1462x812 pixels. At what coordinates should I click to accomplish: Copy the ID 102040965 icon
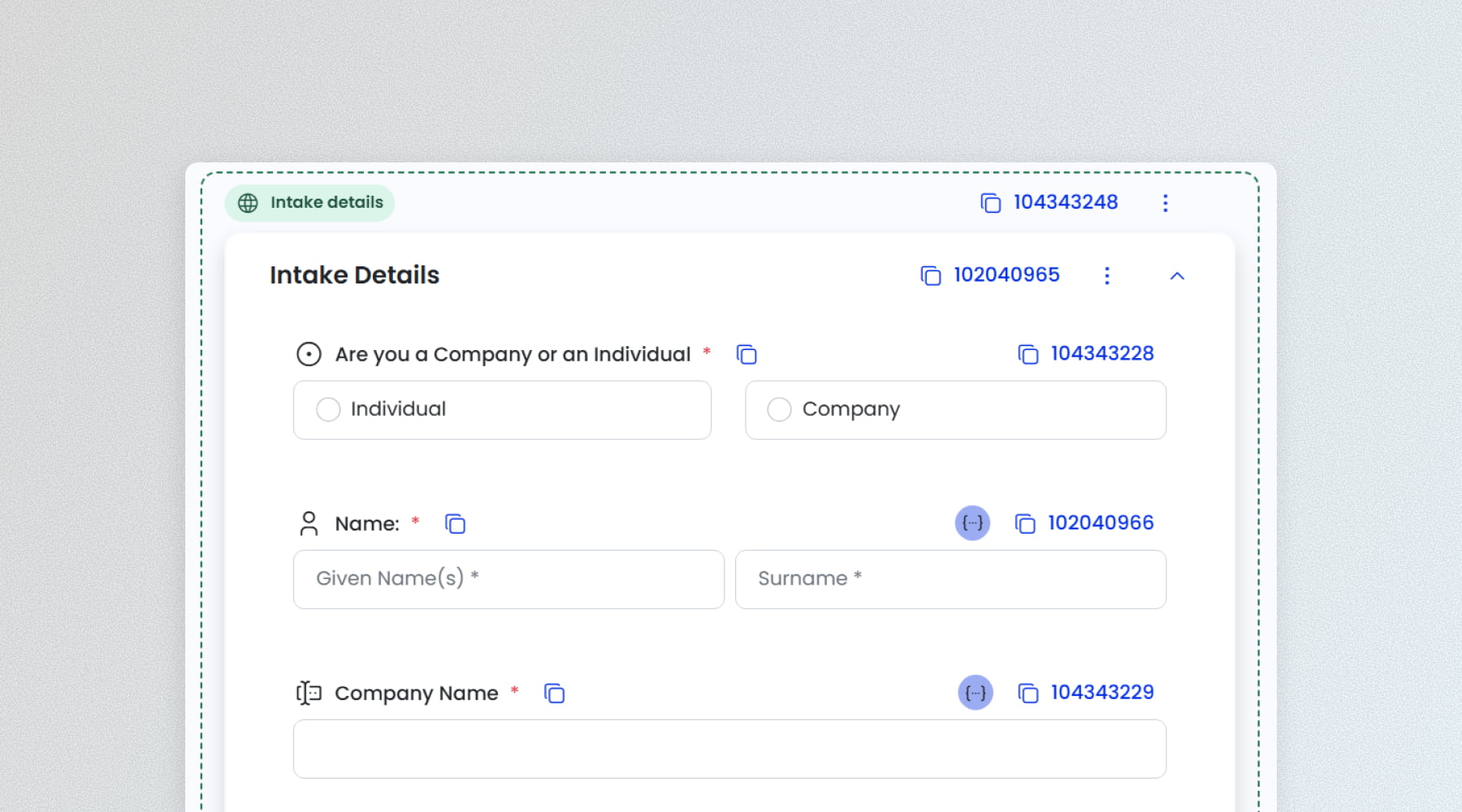coord(930,276)
